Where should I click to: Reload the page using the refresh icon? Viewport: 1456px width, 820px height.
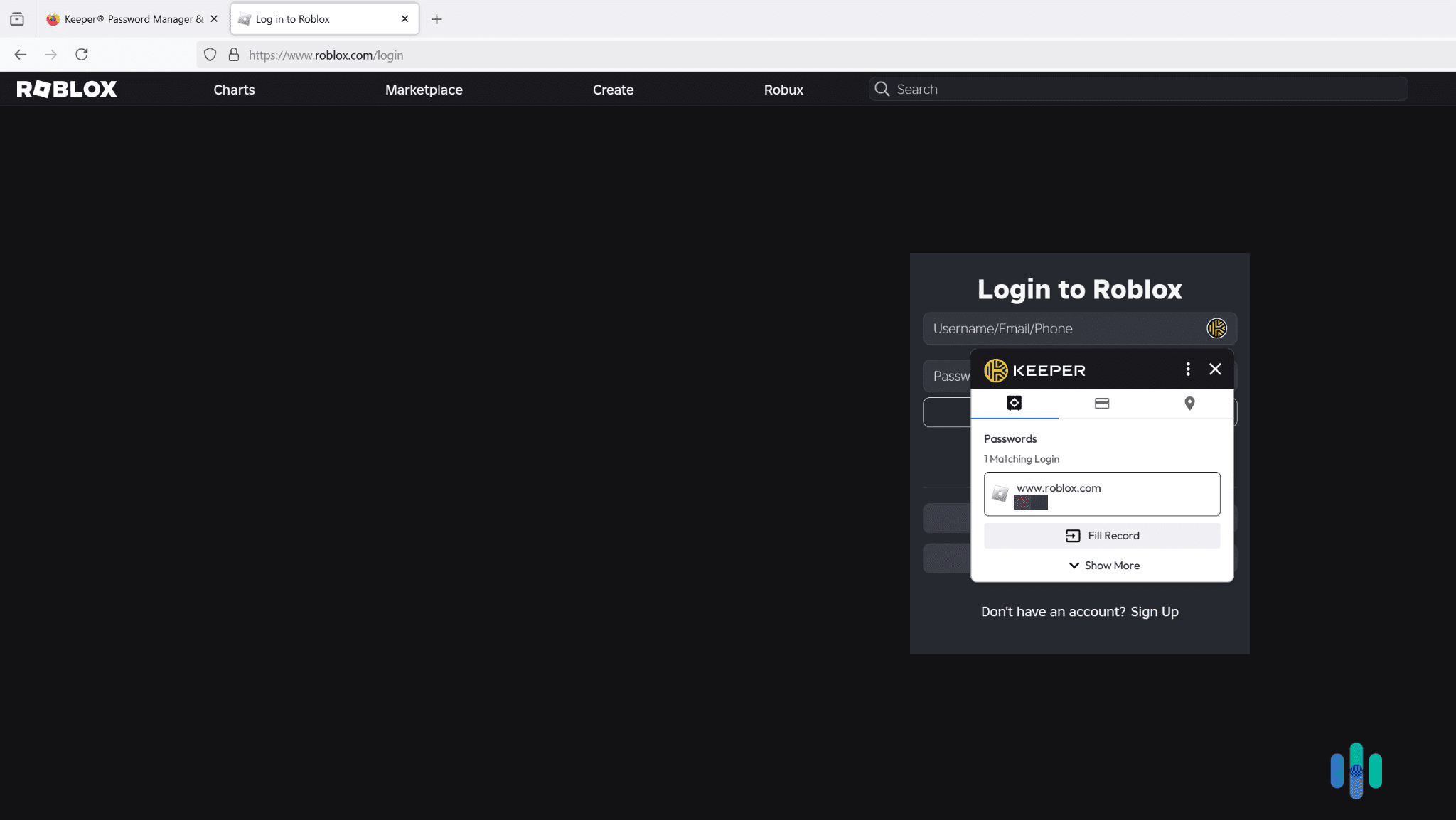(81, 54)
